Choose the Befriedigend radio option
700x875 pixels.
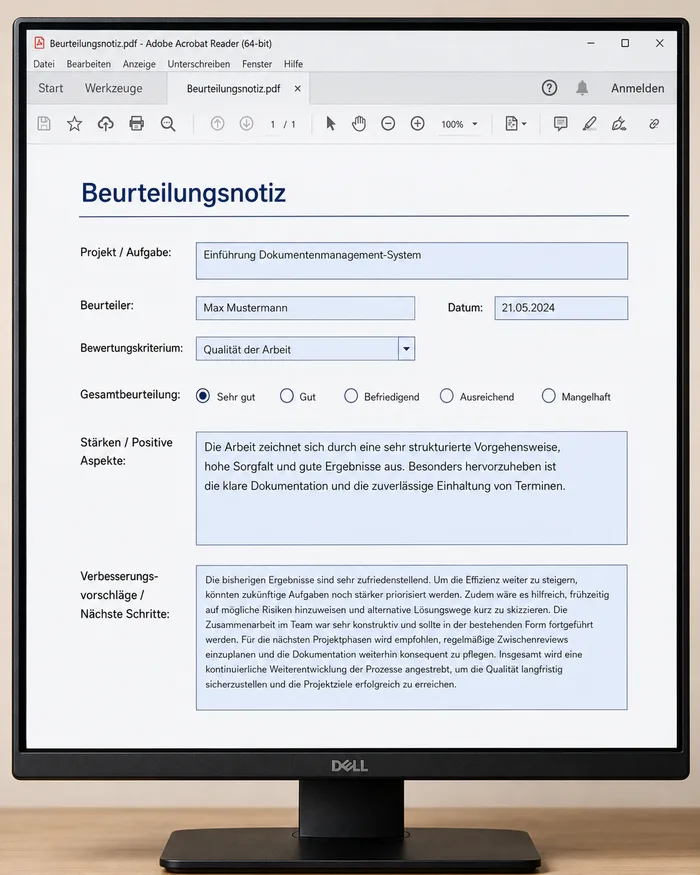click(x=351, y=396)
